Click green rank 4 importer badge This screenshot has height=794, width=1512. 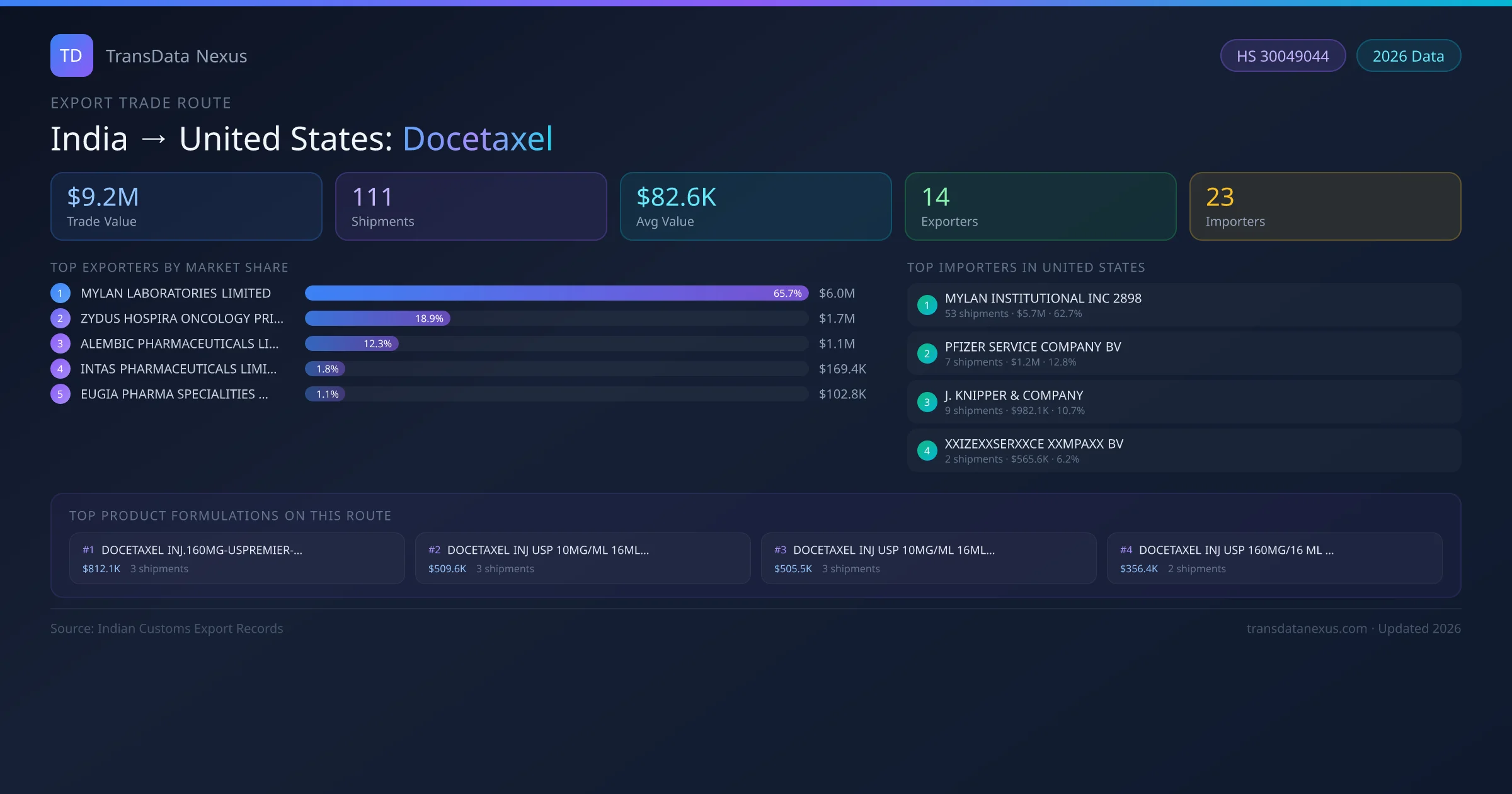pyautogui.click(x=927, y=451)
